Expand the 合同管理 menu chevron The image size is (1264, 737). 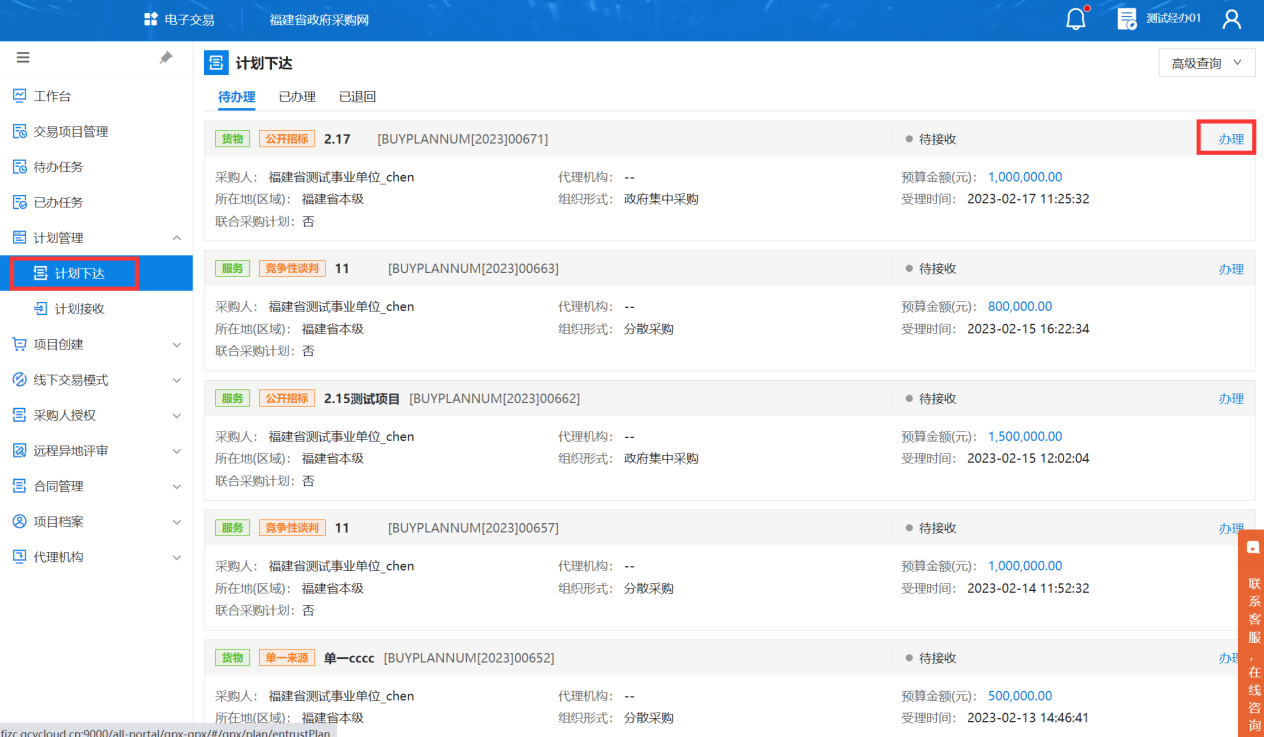(177, 487)
